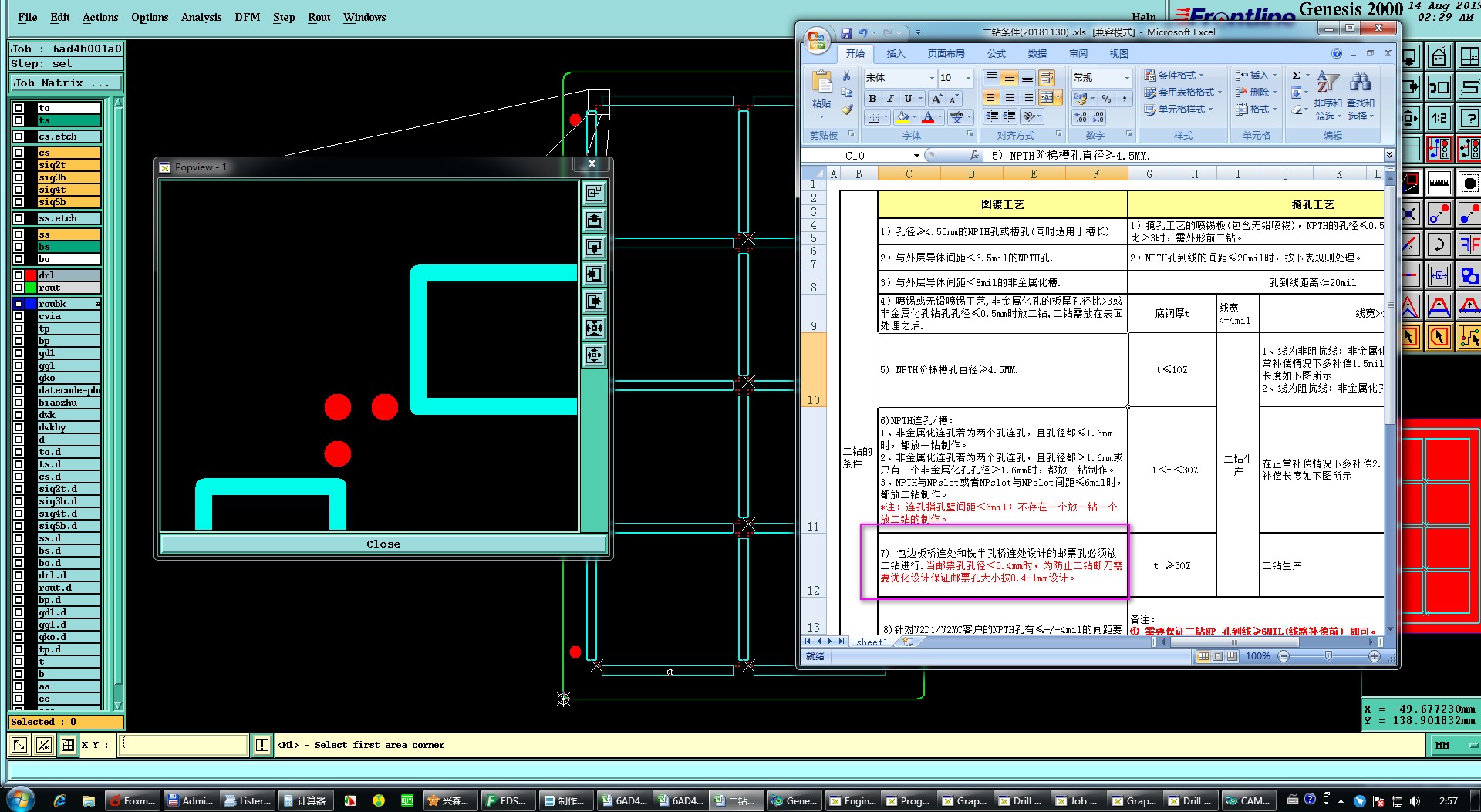Open the number format dropdown (常规)
Screen dimensions: 1481x812
click(x=1127, y=78)
